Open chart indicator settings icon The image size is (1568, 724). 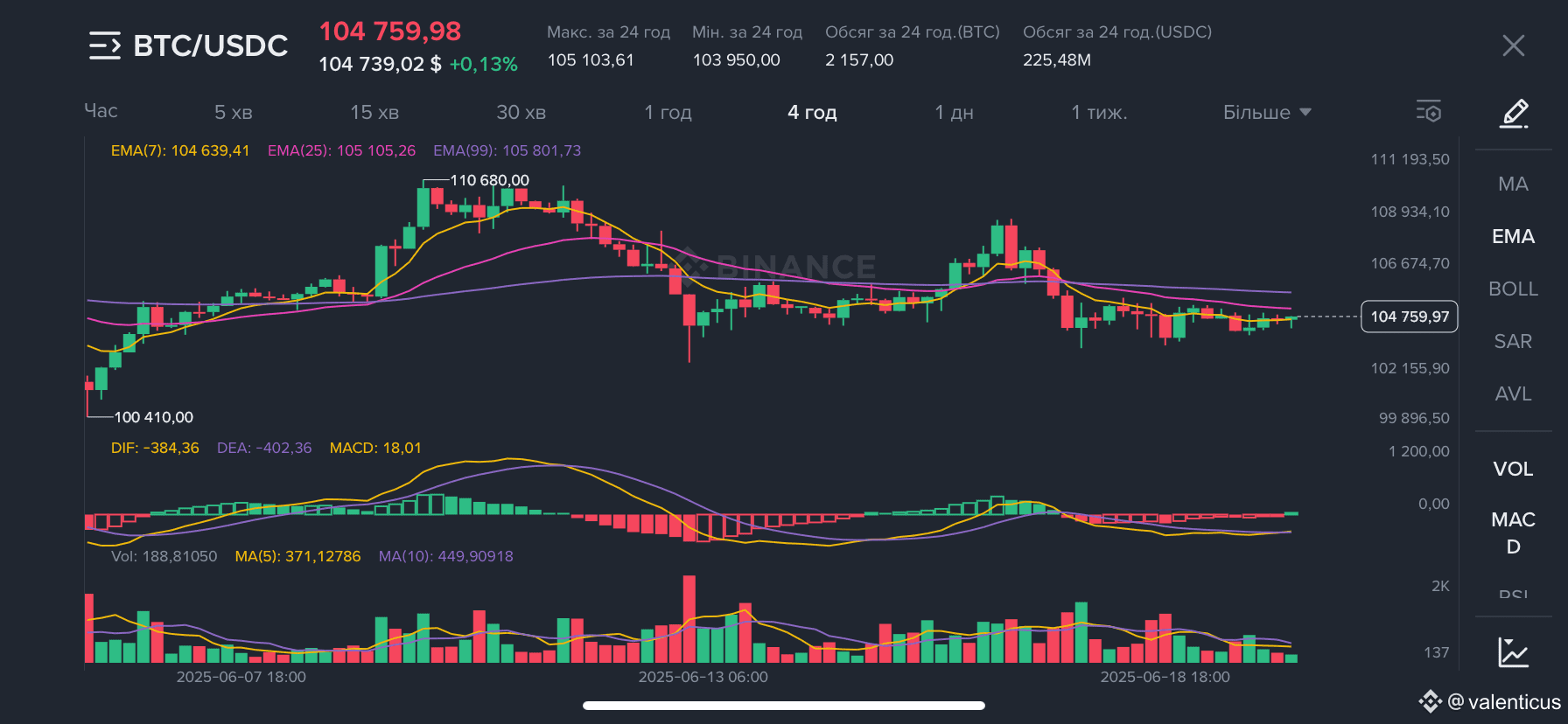1429,111
